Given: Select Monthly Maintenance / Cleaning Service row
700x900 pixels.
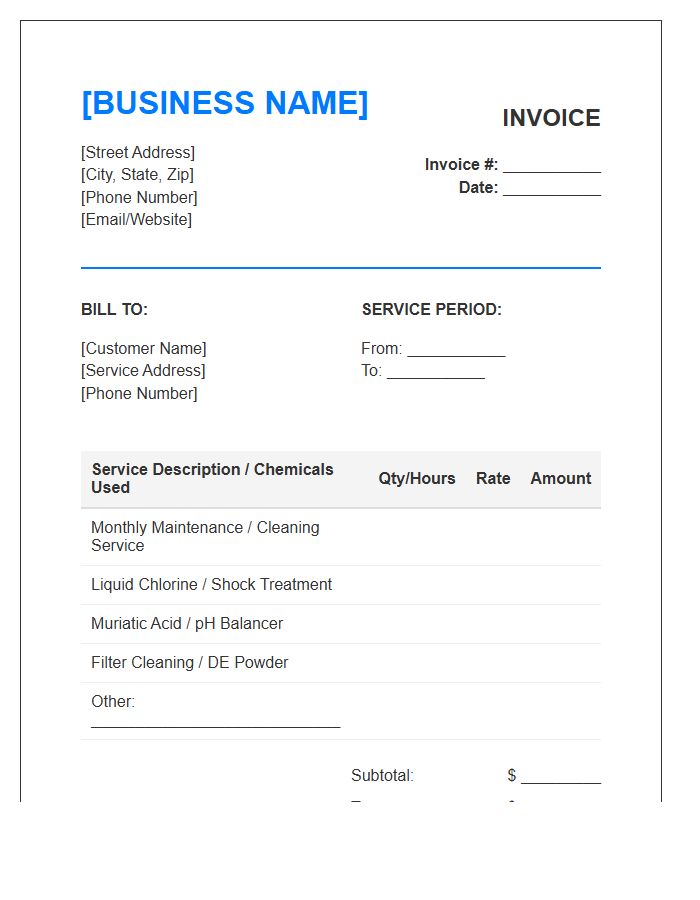Looking at the screenshot, I should (341, 537).
